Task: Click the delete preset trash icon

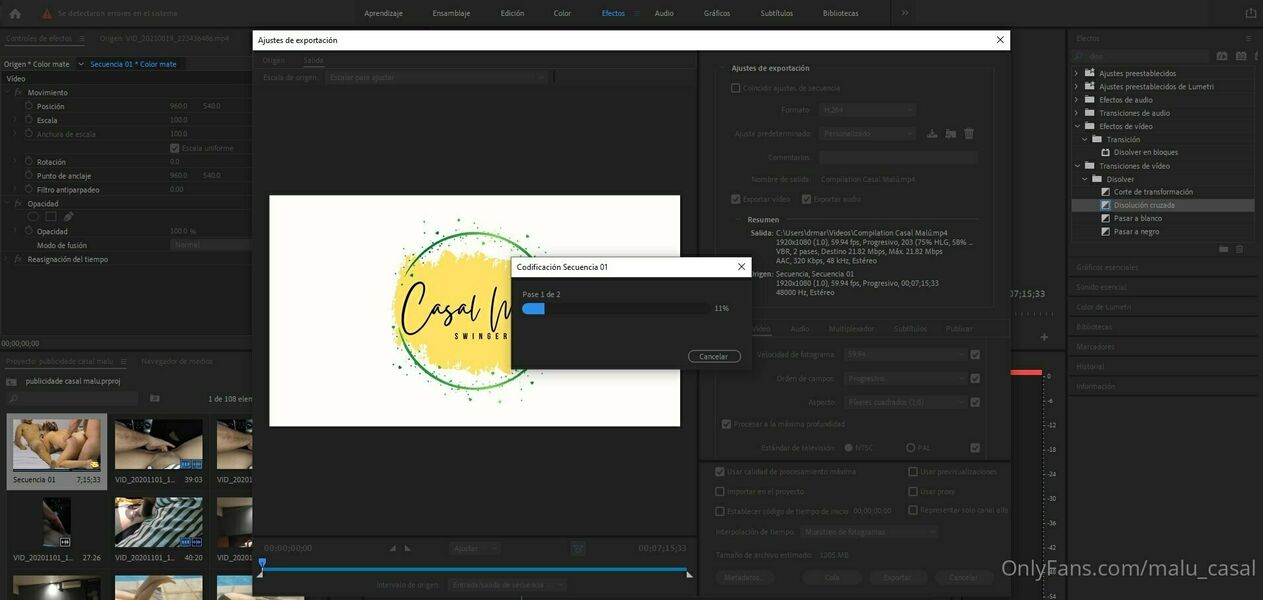Action: tap(969, 134)
